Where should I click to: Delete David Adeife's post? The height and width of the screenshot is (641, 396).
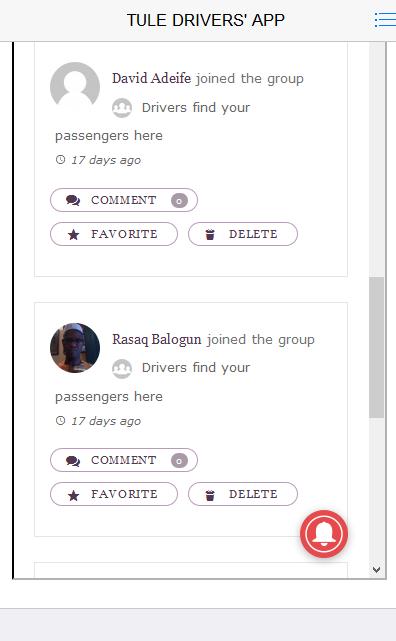coord(243,234)
